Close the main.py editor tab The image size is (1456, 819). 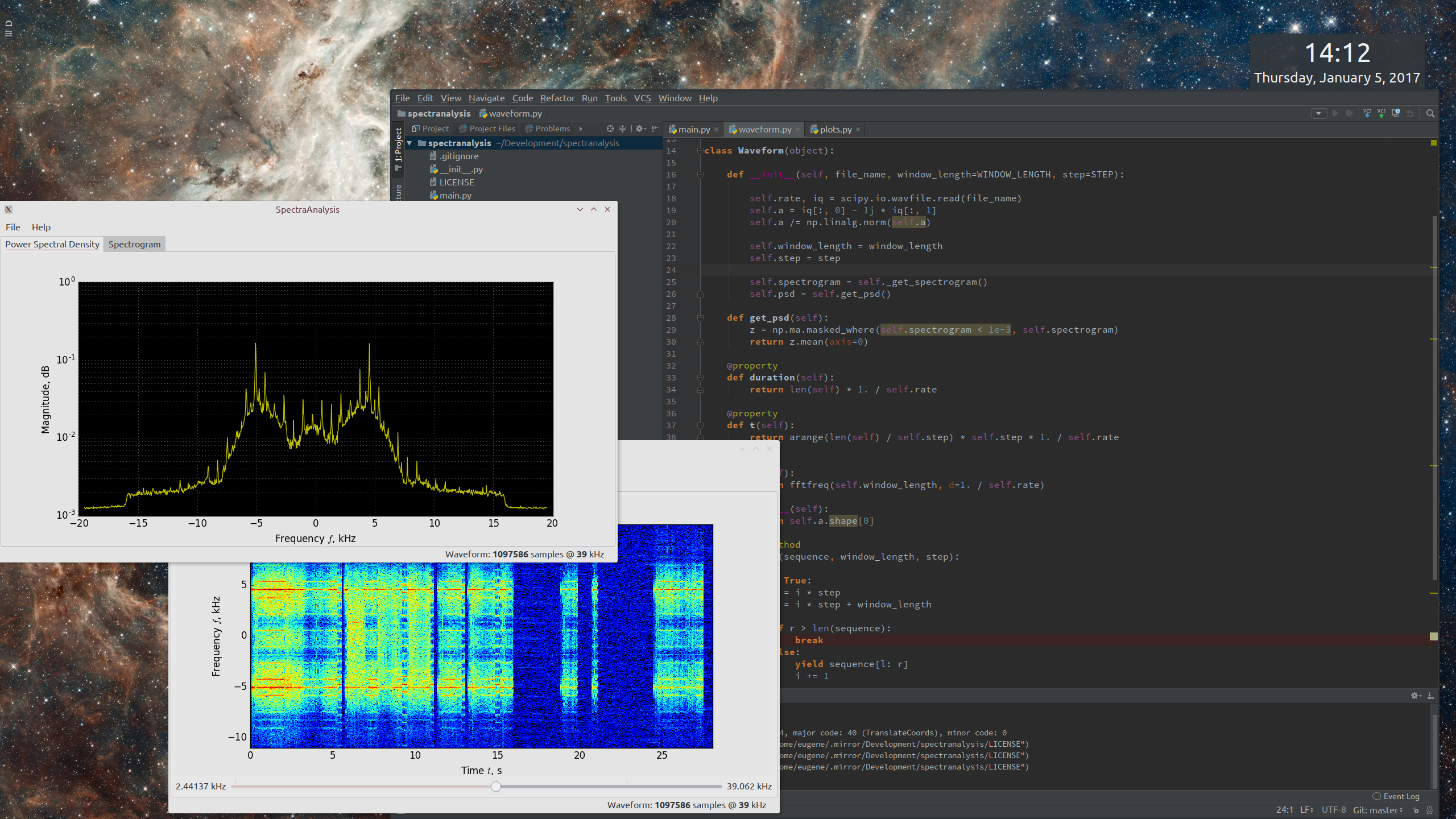(716, 130)
